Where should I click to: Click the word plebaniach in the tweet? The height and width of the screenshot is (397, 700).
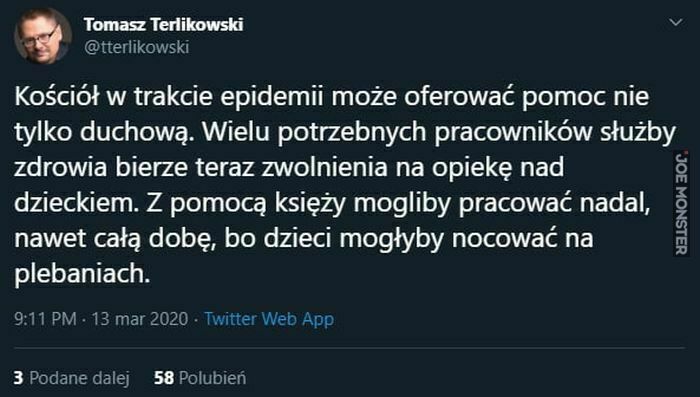pos(81,274)
